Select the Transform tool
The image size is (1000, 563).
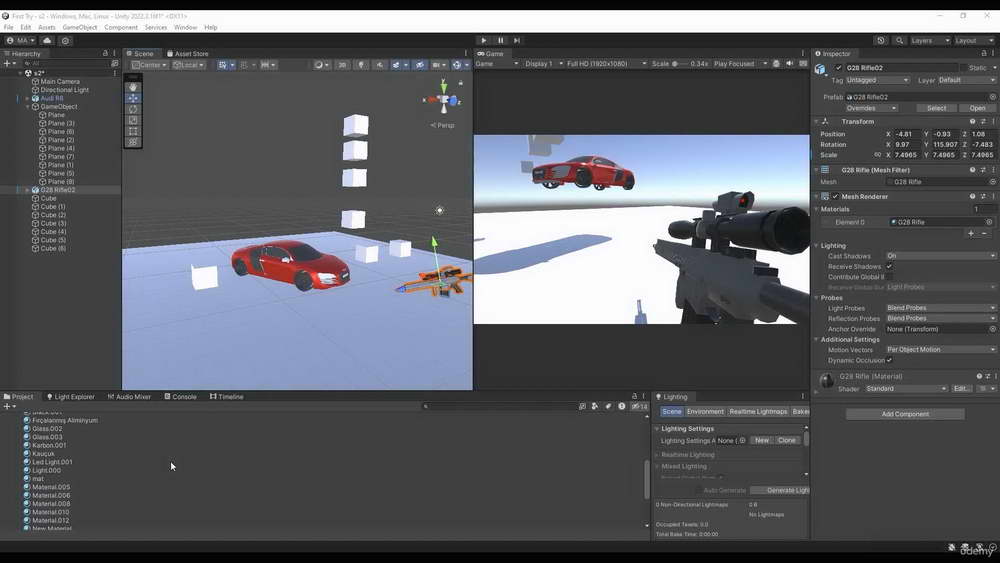point(133,142)
